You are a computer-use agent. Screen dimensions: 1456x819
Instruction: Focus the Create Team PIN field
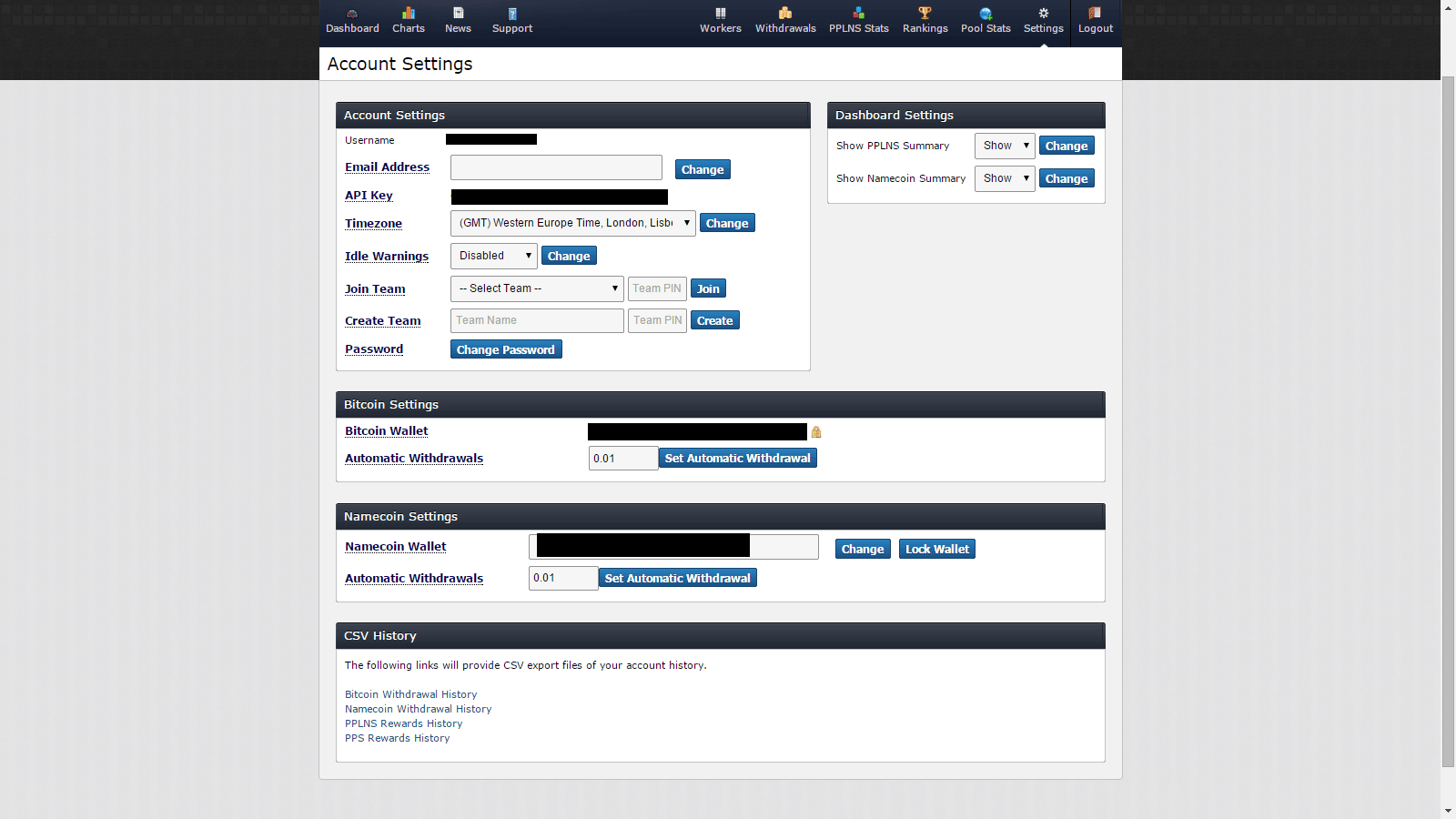(657, 320)
